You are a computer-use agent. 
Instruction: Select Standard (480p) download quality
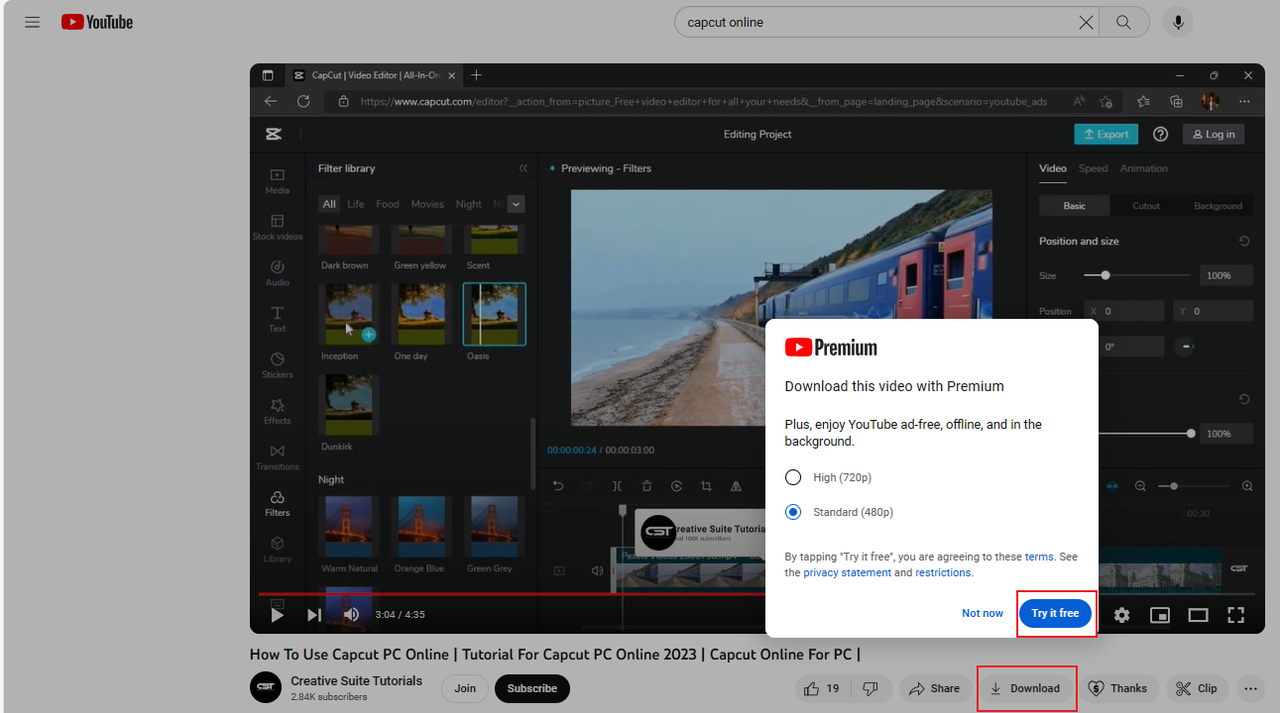794,512
